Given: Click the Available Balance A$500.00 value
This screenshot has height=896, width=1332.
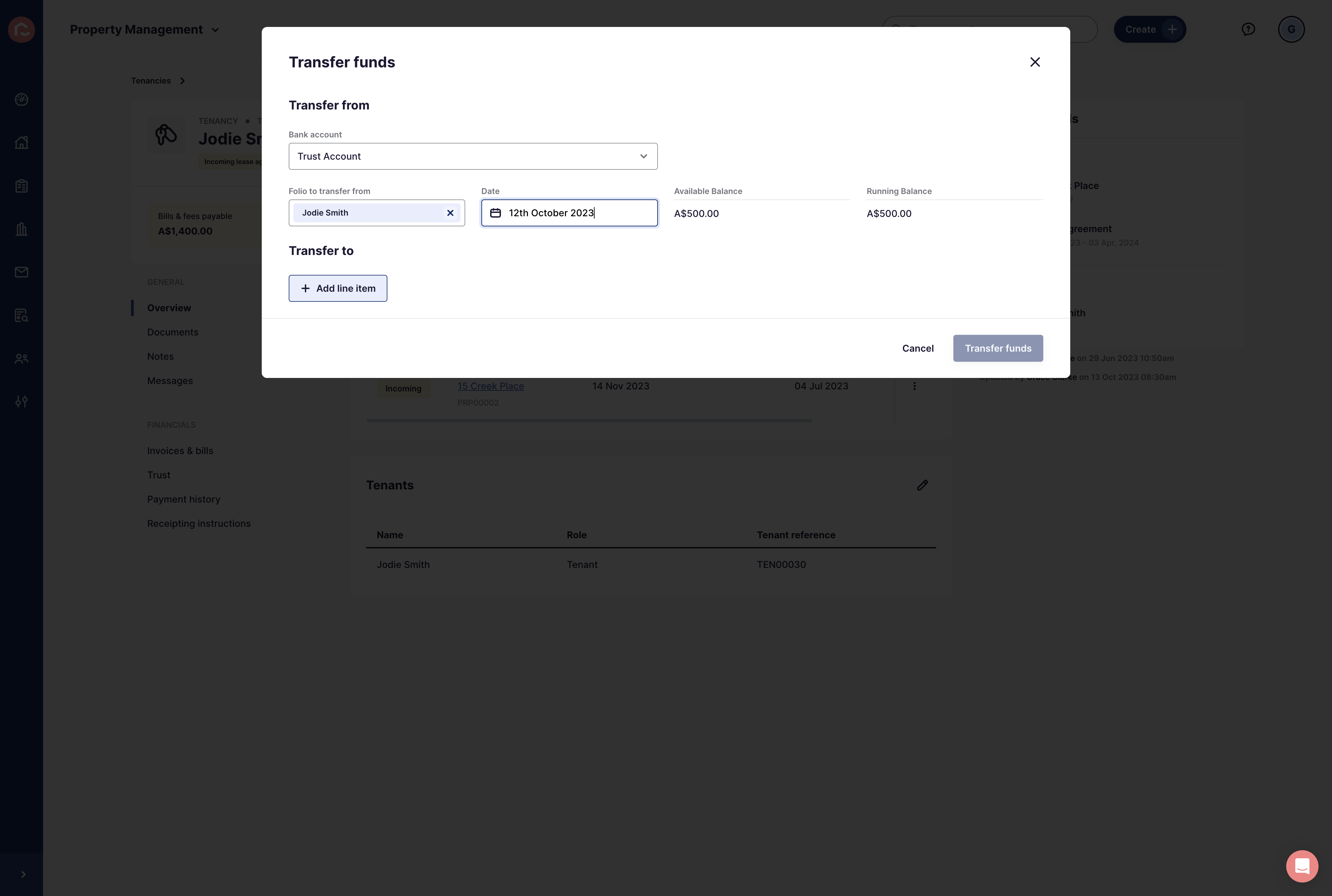Looking at the screenshot, I should 696,214.
